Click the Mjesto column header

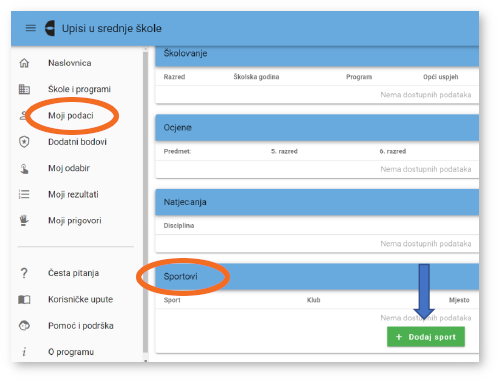click(459, 300)
